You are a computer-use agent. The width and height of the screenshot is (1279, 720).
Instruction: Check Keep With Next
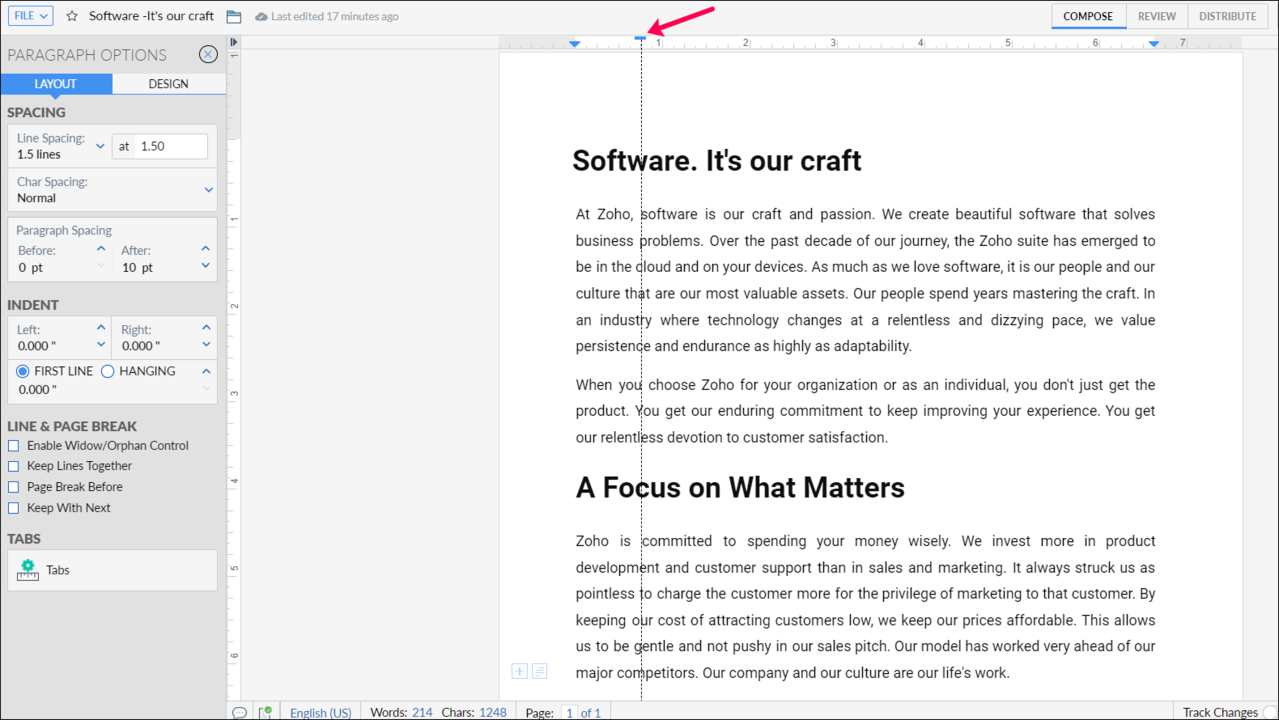click(14, 508)
